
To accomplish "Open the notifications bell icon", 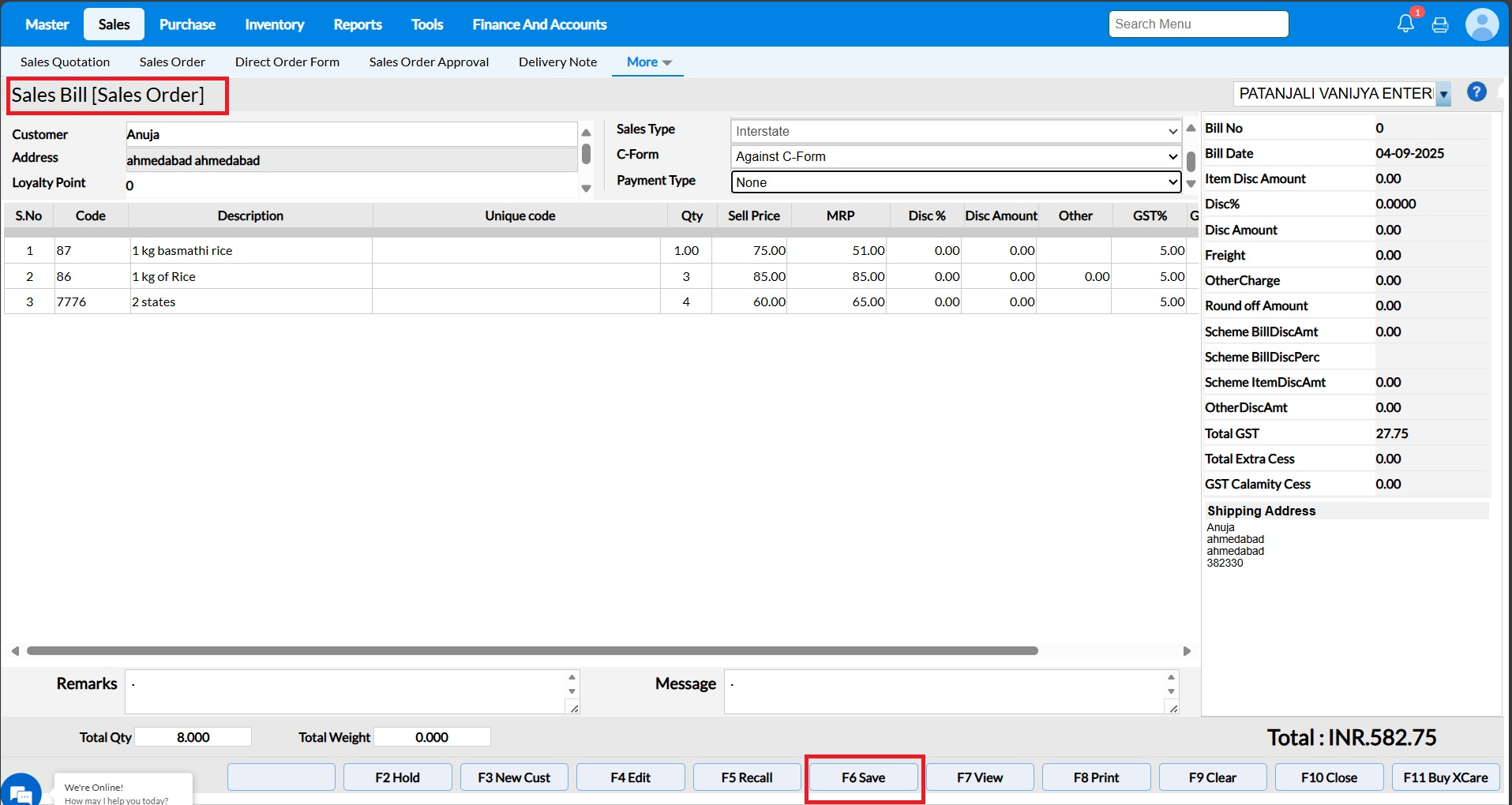I will pyautogui.click(x=1405, y=24).
